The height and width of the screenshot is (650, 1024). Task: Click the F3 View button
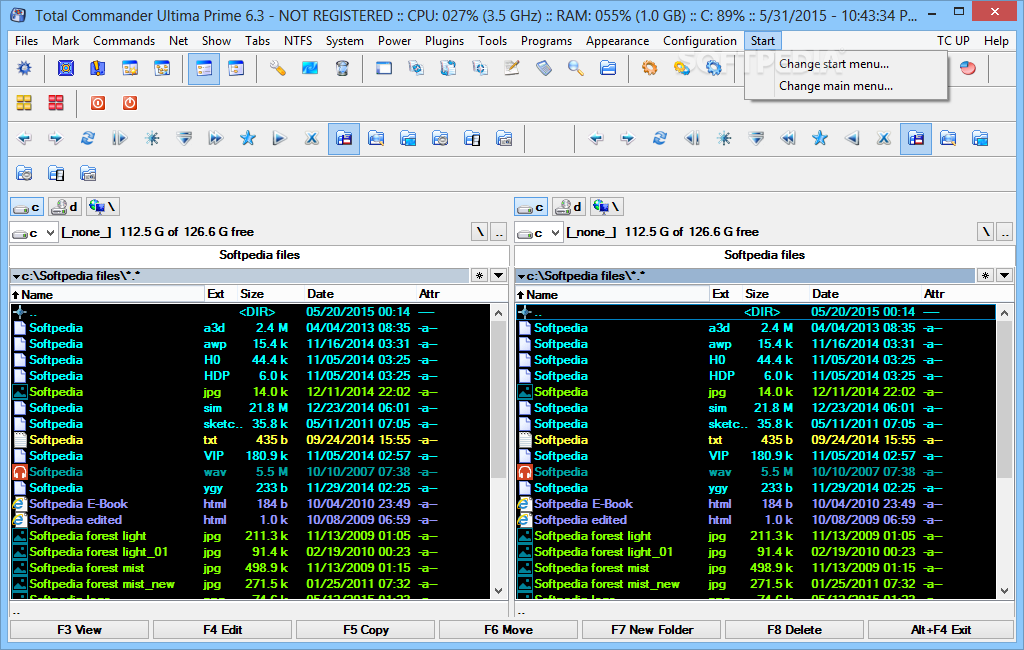click(x=80, y=630)
